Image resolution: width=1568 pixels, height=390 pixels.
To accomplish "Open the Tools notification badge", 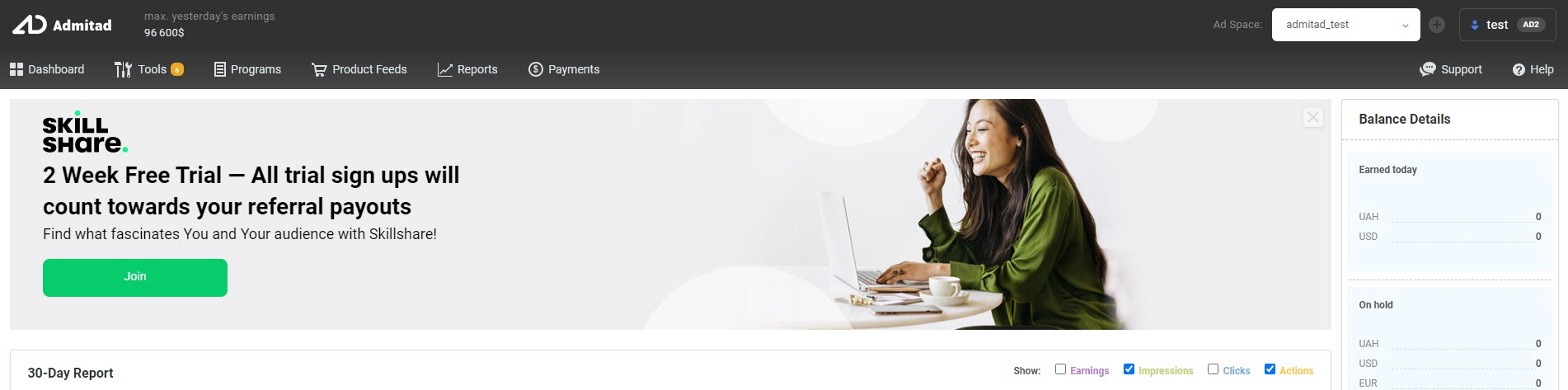I will click(x=176, y=69).
